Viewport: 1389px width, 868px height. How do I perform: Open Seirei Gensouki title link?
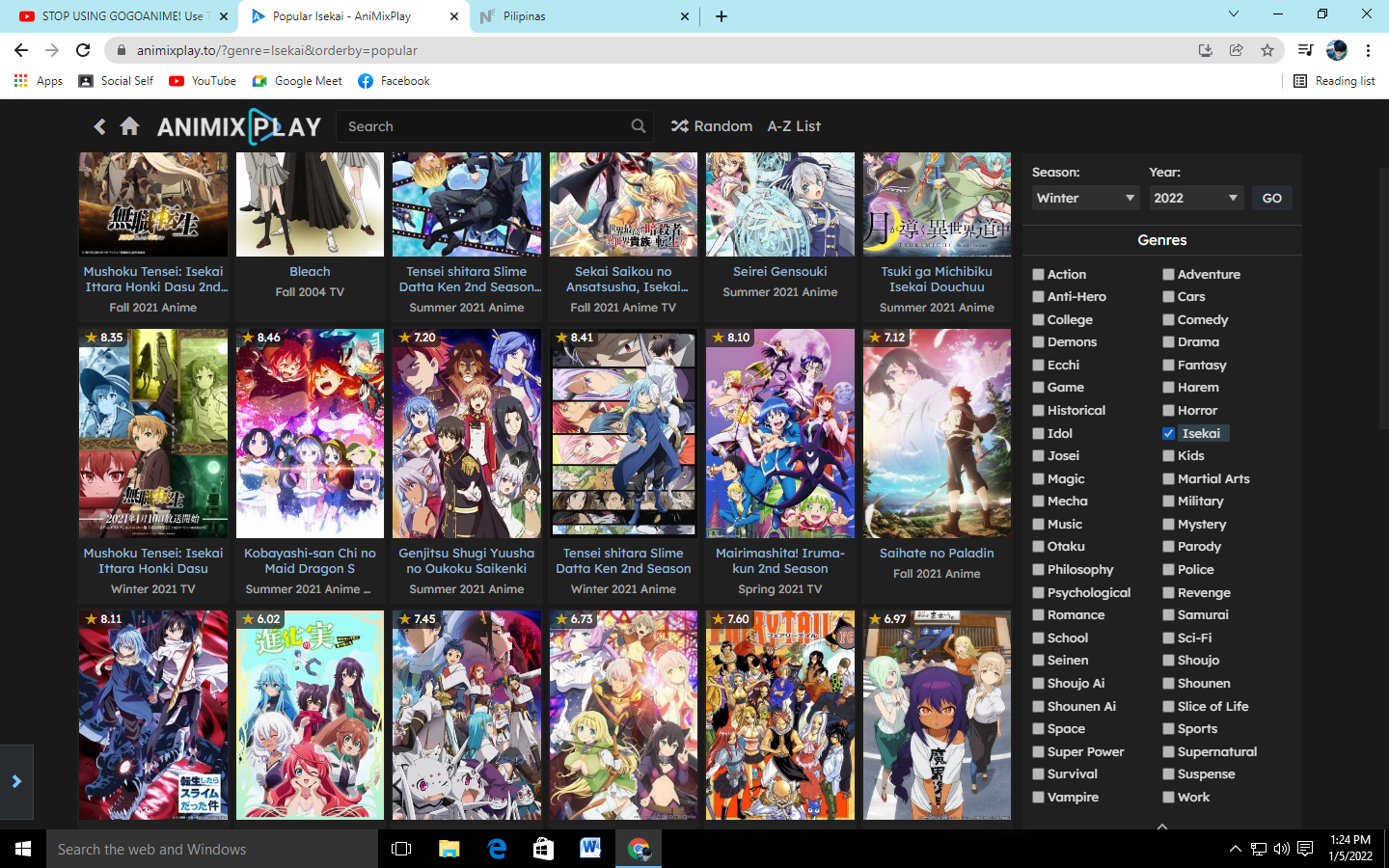(x=780, y=272)
